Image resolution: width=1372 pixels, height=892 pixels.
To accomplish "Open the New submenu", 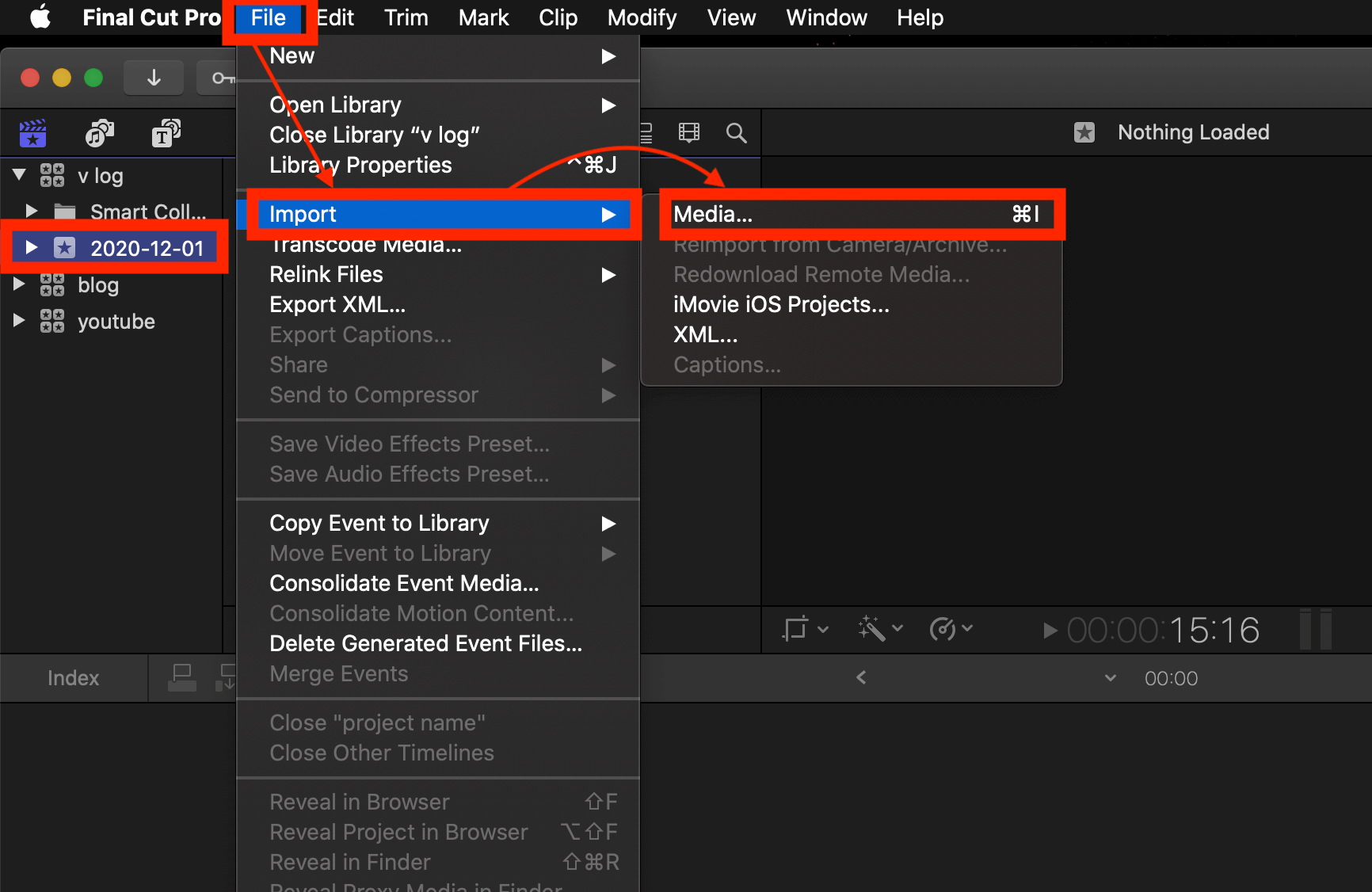I will [x=438, y=56].
